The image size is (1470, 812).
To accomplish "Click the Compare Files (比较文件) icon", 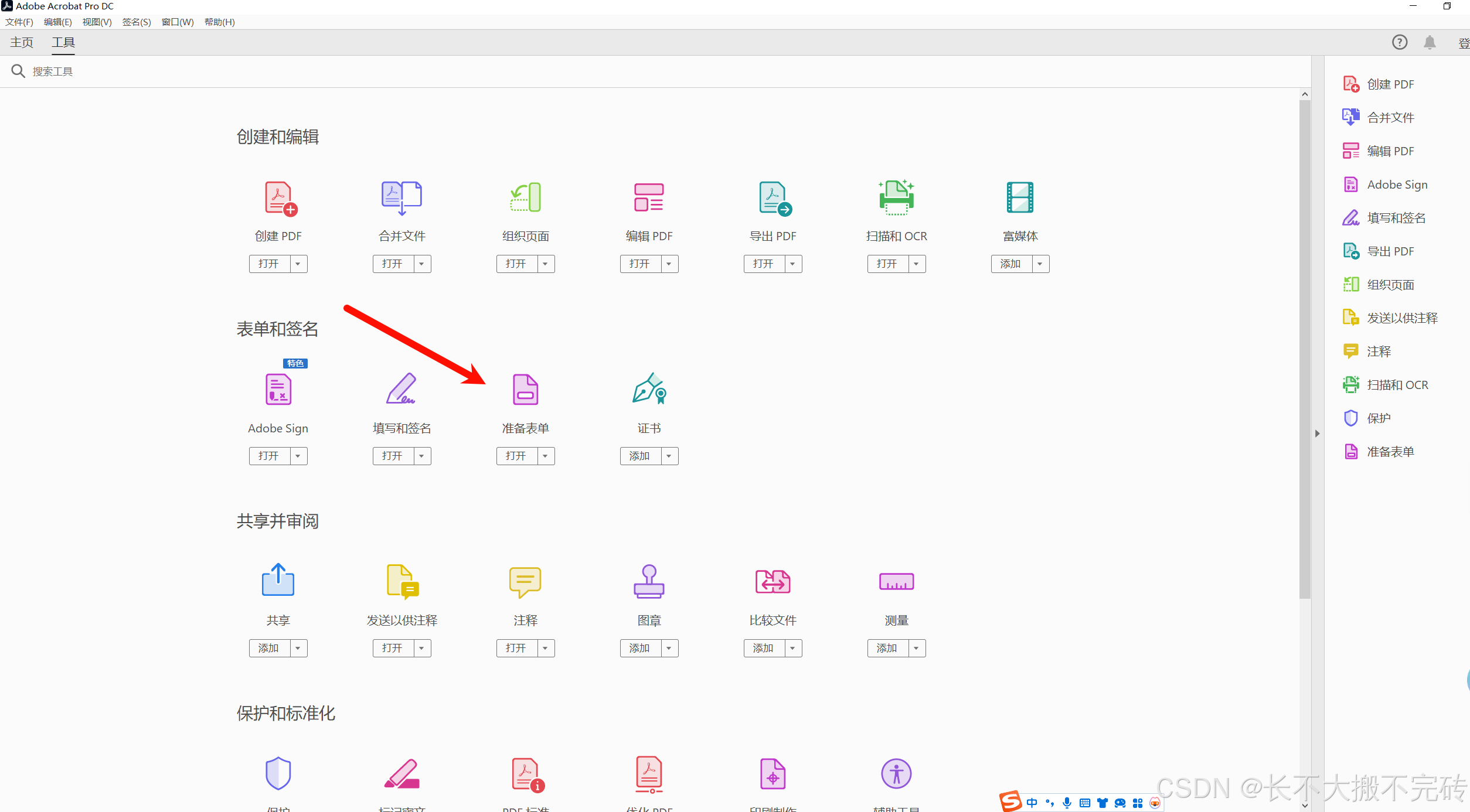I will 773,581.
